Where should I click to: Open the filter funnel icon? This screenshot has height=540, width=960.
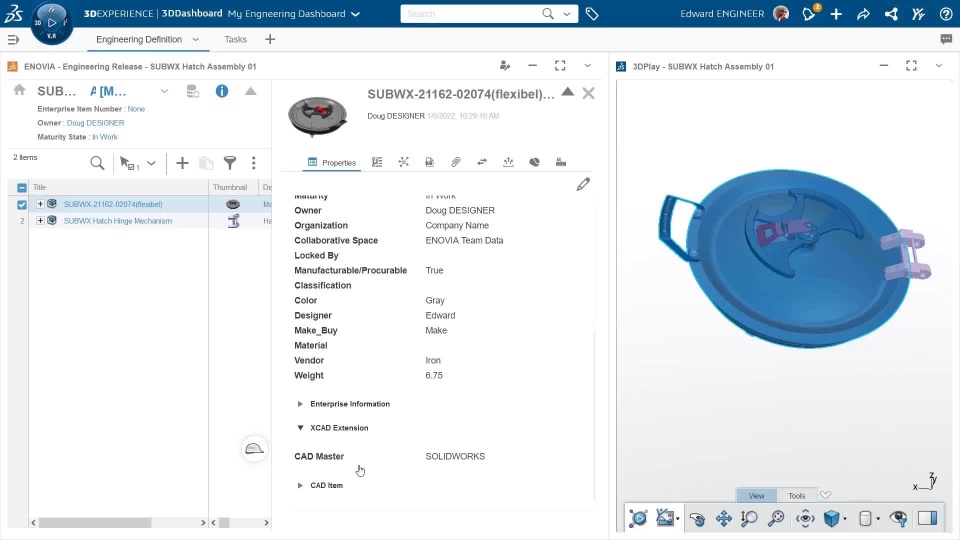click(230, 163)
